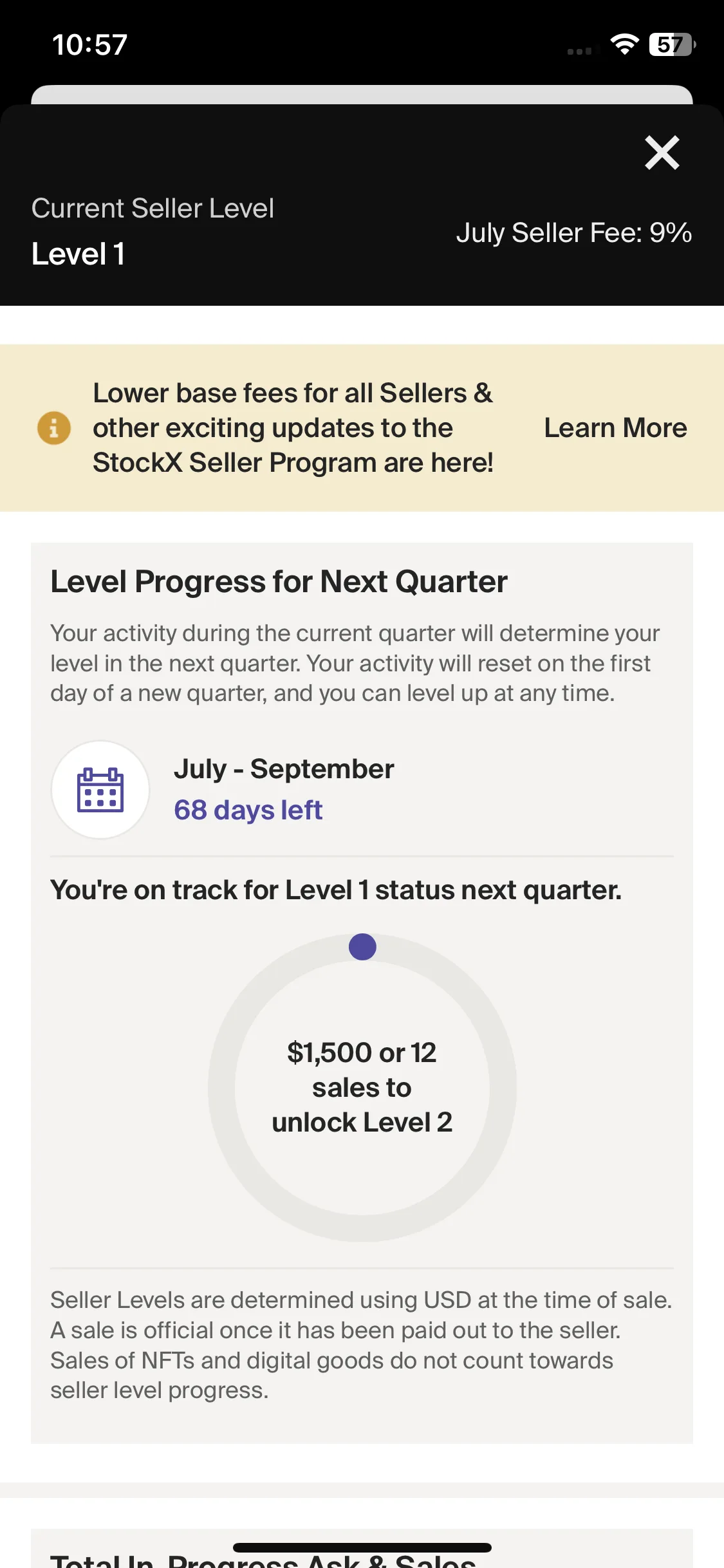
Task: Close the seller level panel
Action: [662, 153]
